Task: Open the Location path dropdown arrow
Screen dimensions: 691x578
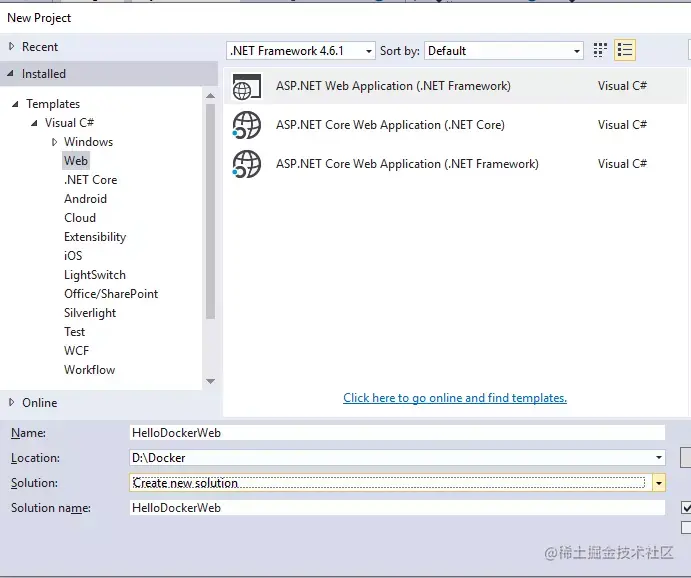Action: pyautogui.click(x=659, y=458)
